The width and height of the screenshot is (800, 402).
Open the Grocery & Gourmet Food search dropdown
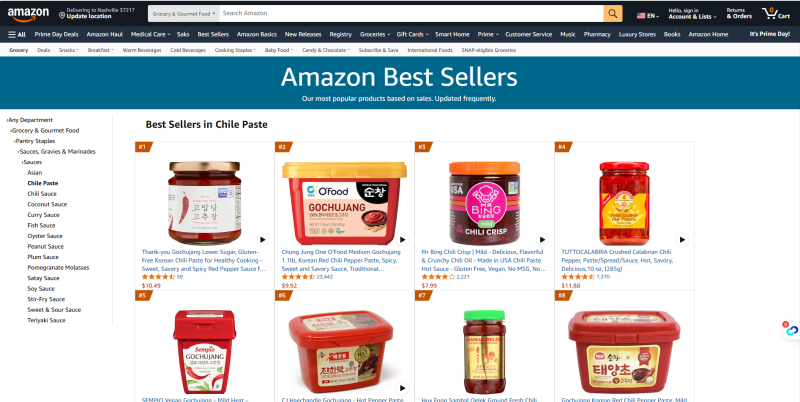tap(184, 14)
